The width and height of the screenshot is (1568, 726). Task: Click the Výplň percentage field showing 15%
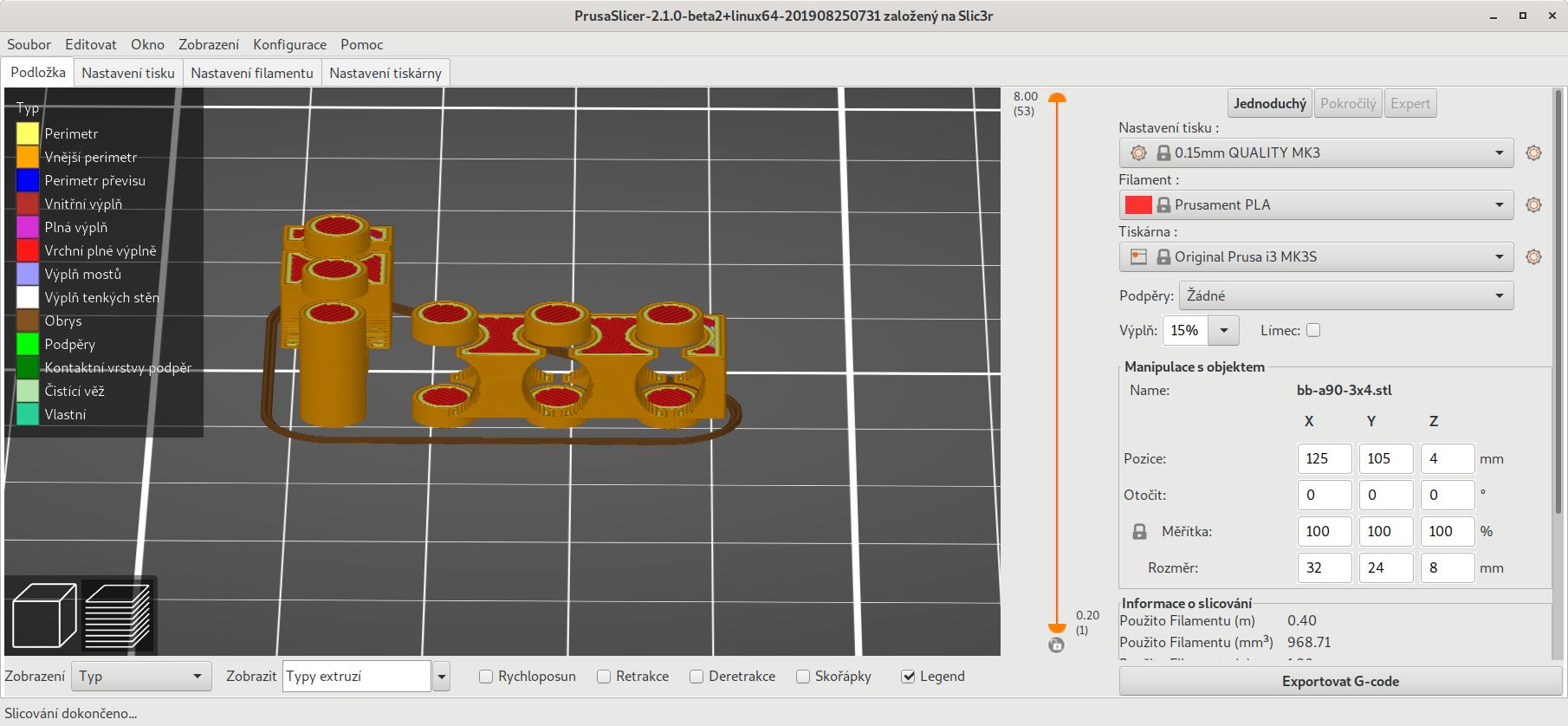pyautogui.click(x=1185, y=330)
